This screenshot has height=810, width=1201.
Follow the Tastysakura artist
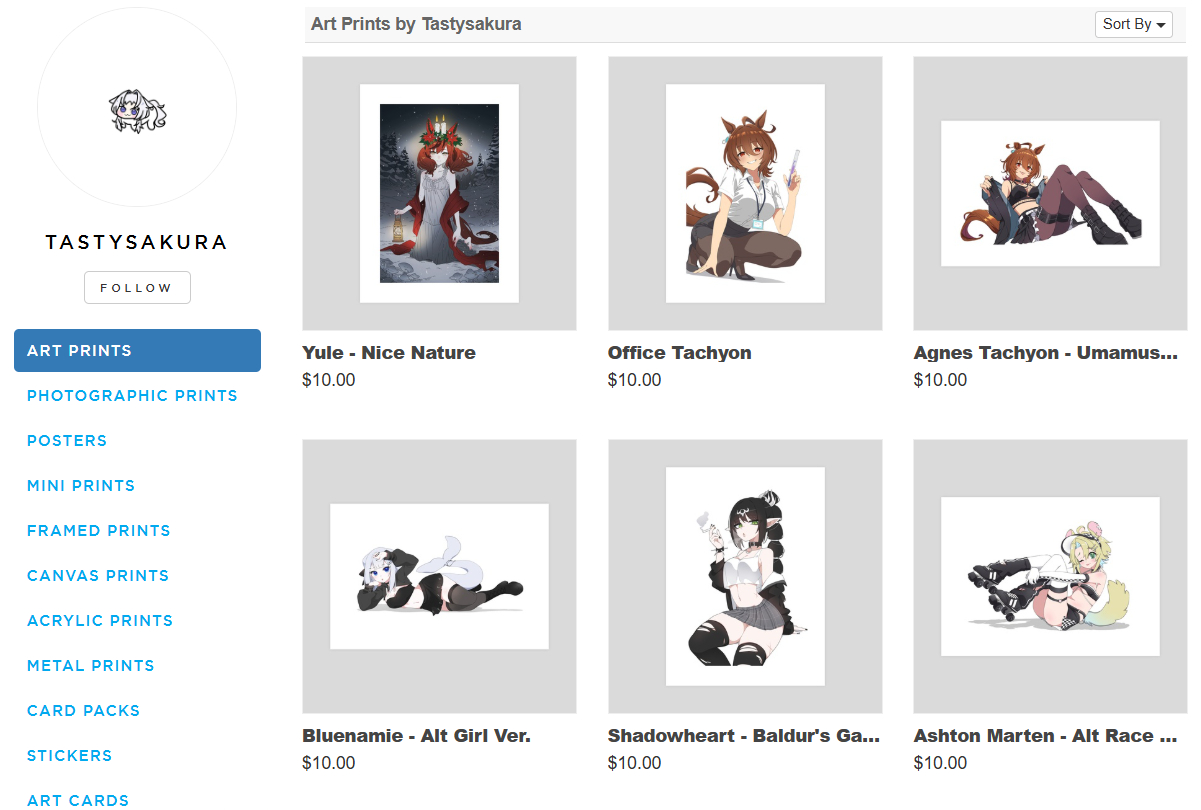coord(137,287)
